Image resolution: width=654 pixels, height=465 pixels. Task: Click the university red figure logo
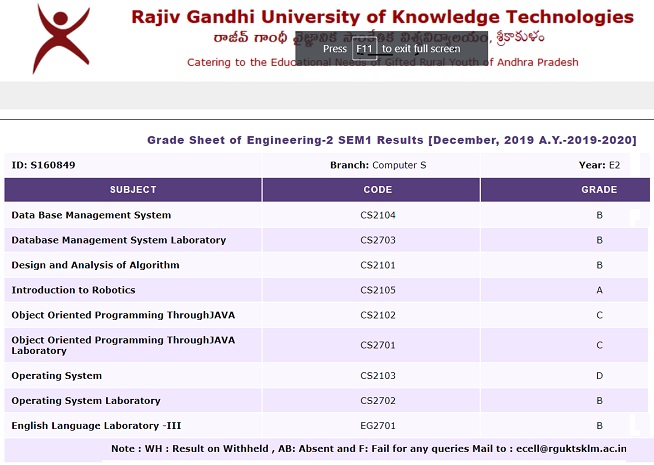click(61, 39)
